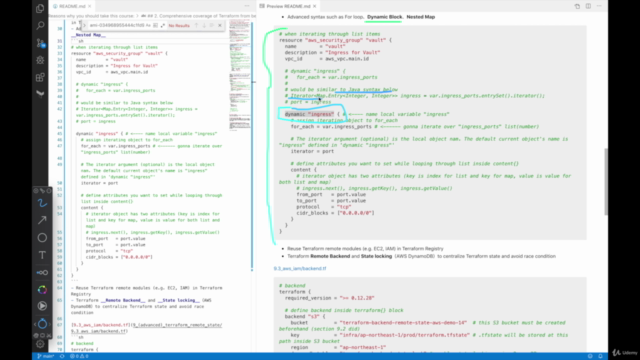Click 'iterator = port' on editor line 50
The width and height of the screenshot is (640, 360).
(x=99, y=183)
